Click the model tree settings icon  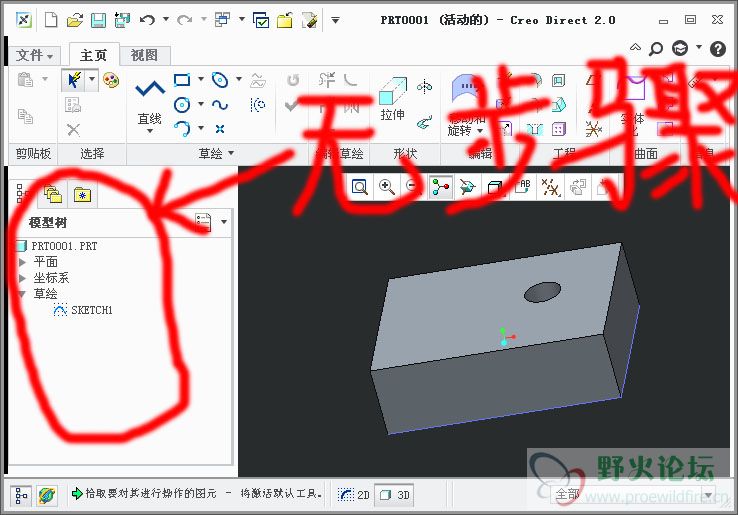(x=203, y=222)
